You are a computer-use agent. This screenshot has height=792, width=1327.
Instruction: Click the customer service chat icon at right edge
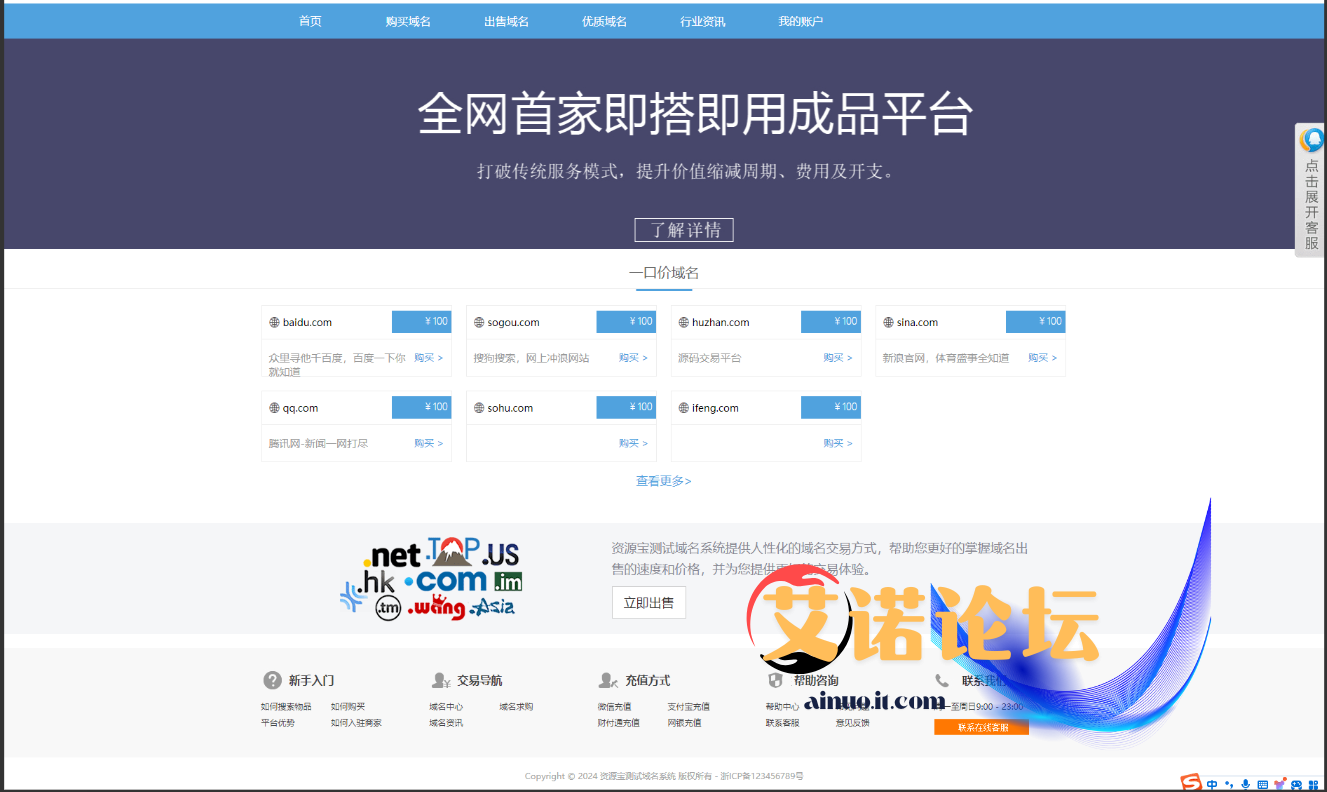[1311, 140]
